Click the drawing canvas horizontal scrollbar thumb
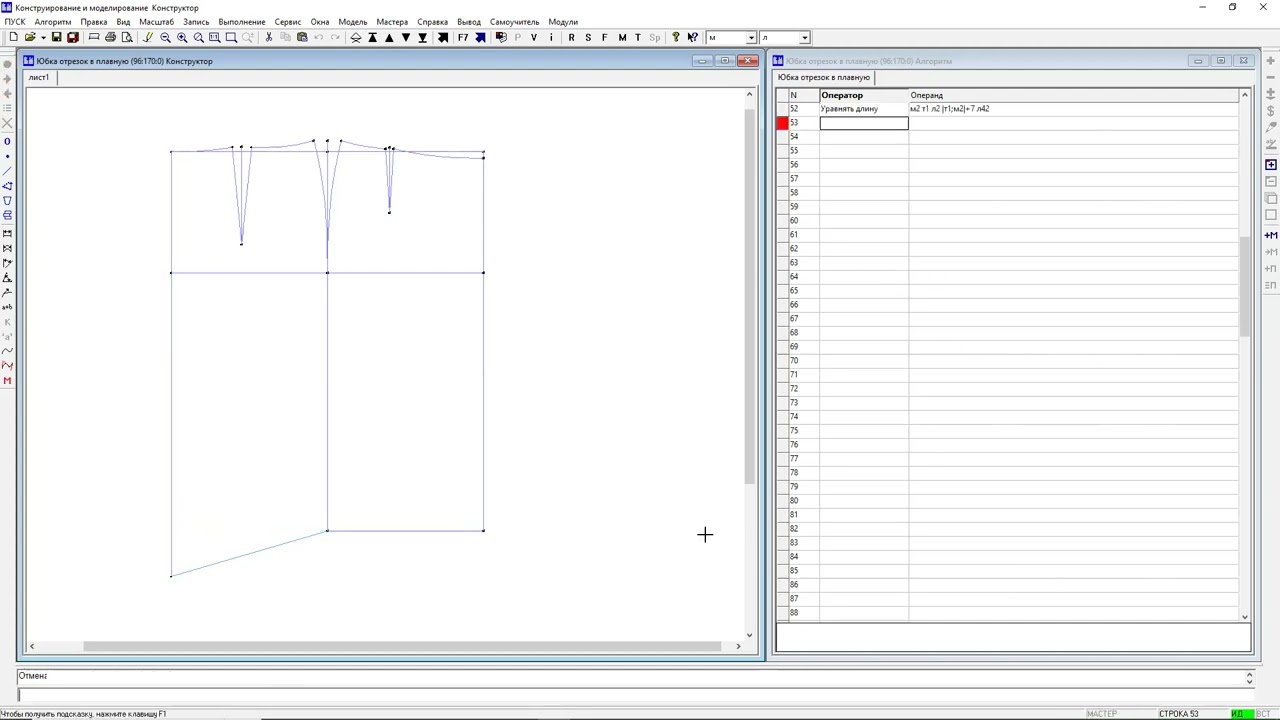Screen dimensions: 1280x720 (x=404, y=646)
